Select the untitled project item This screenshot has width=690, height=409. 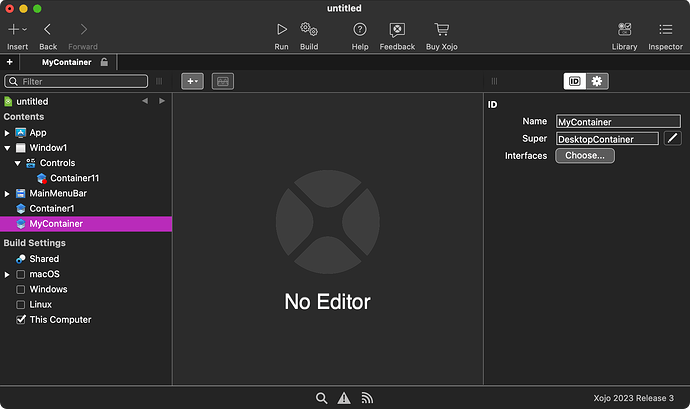pyautogui.click(x=32, y=102)
